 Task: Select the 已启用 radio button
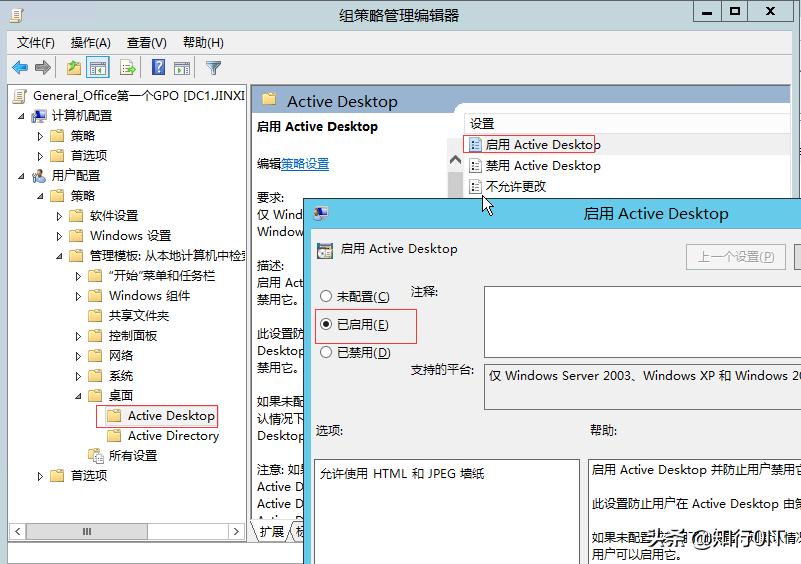[x=326, y=325]
